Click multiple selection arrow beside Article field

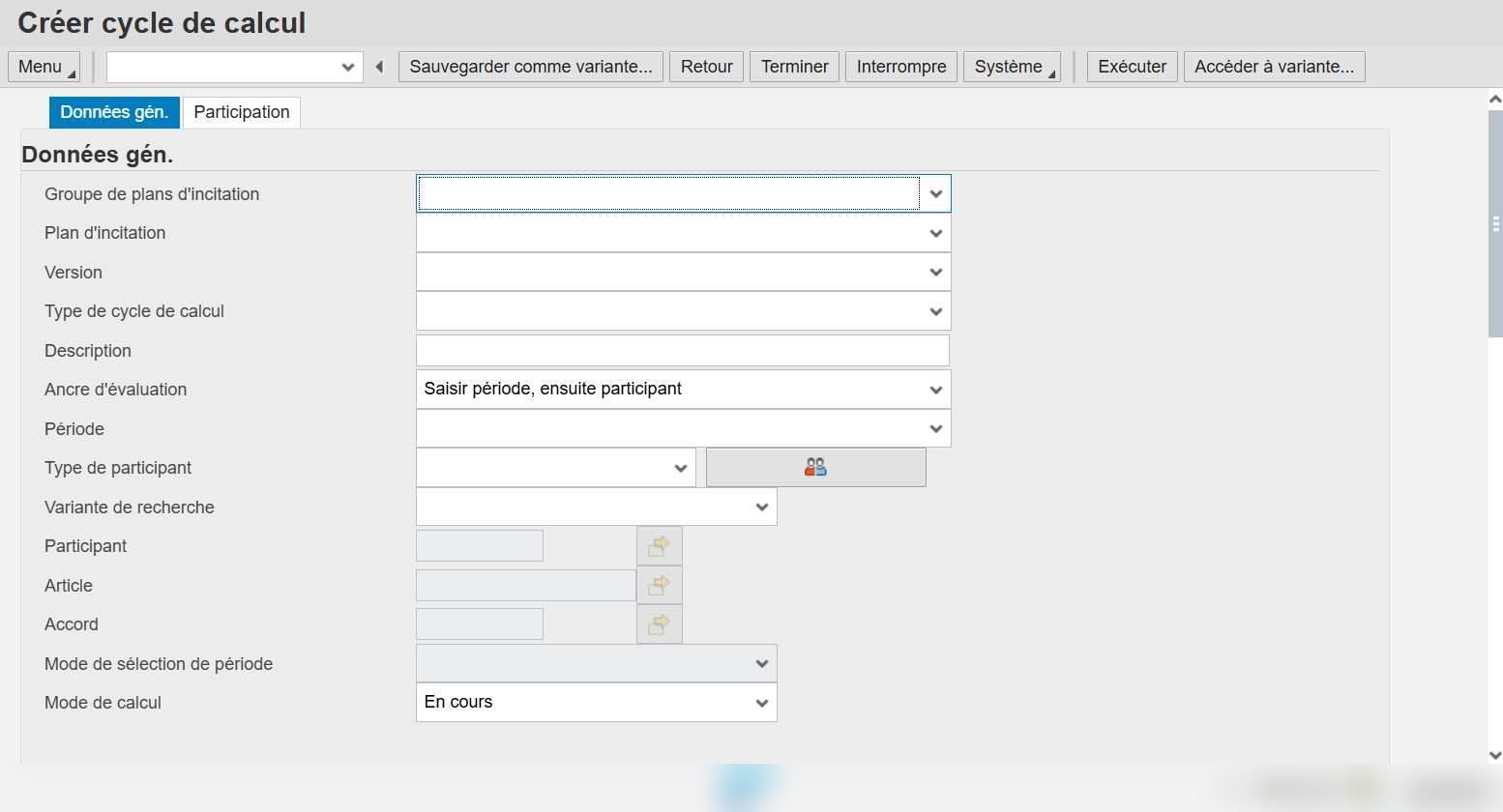659,585
